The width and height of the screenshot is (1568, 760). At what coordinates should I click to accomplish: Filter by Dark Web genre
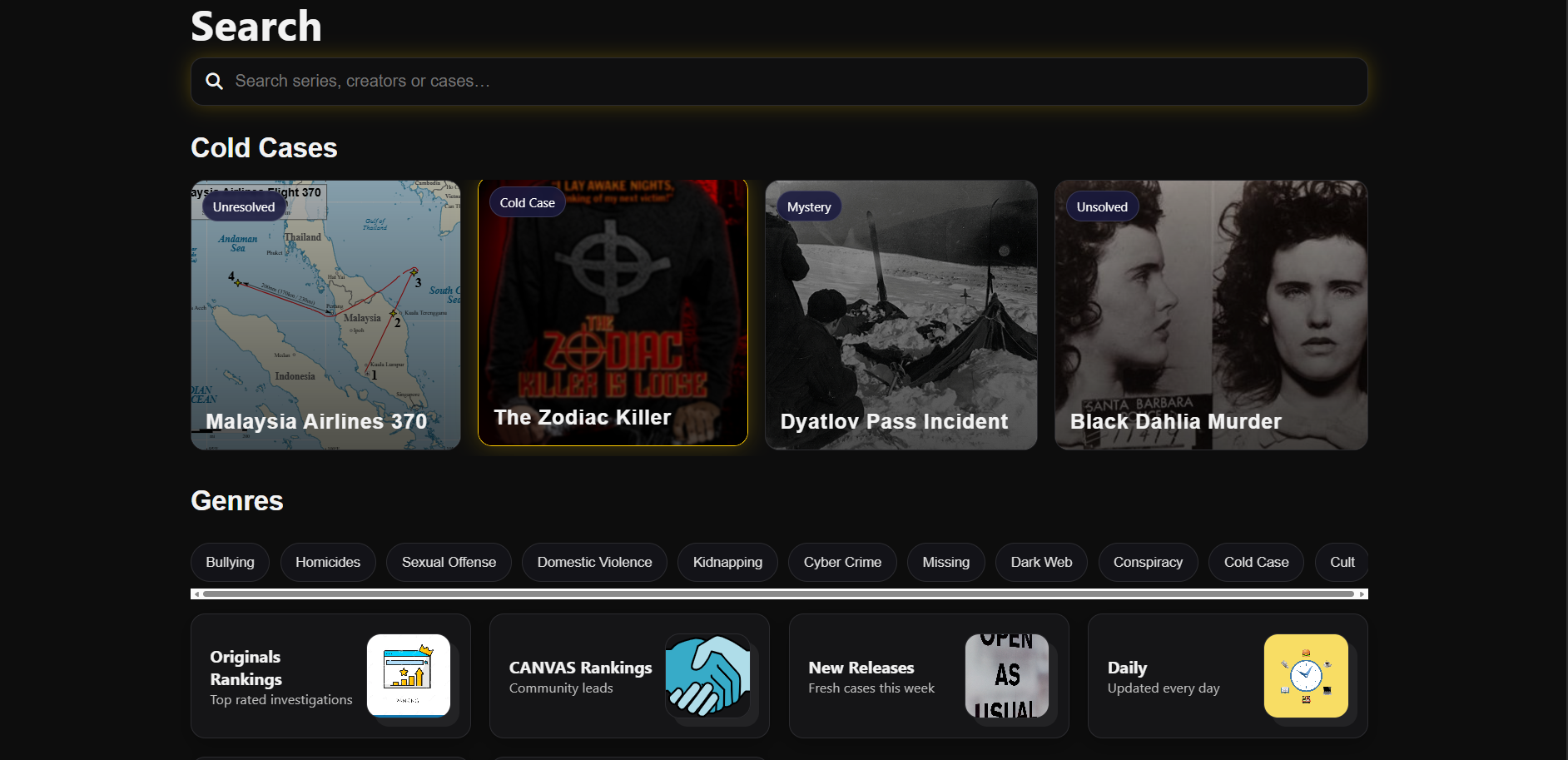[x=1040, y=563]
